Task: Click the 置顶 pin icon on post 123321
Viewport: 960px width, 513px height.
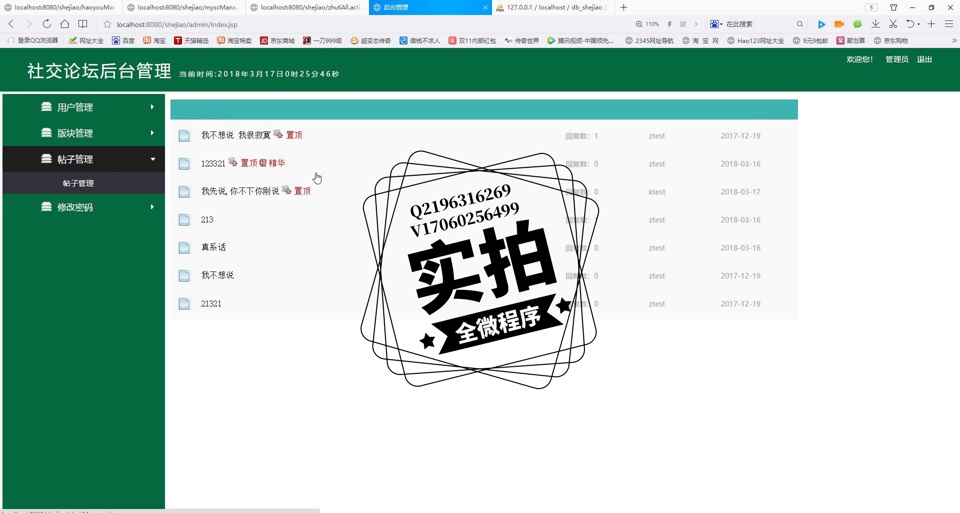Action: [233, 163]
